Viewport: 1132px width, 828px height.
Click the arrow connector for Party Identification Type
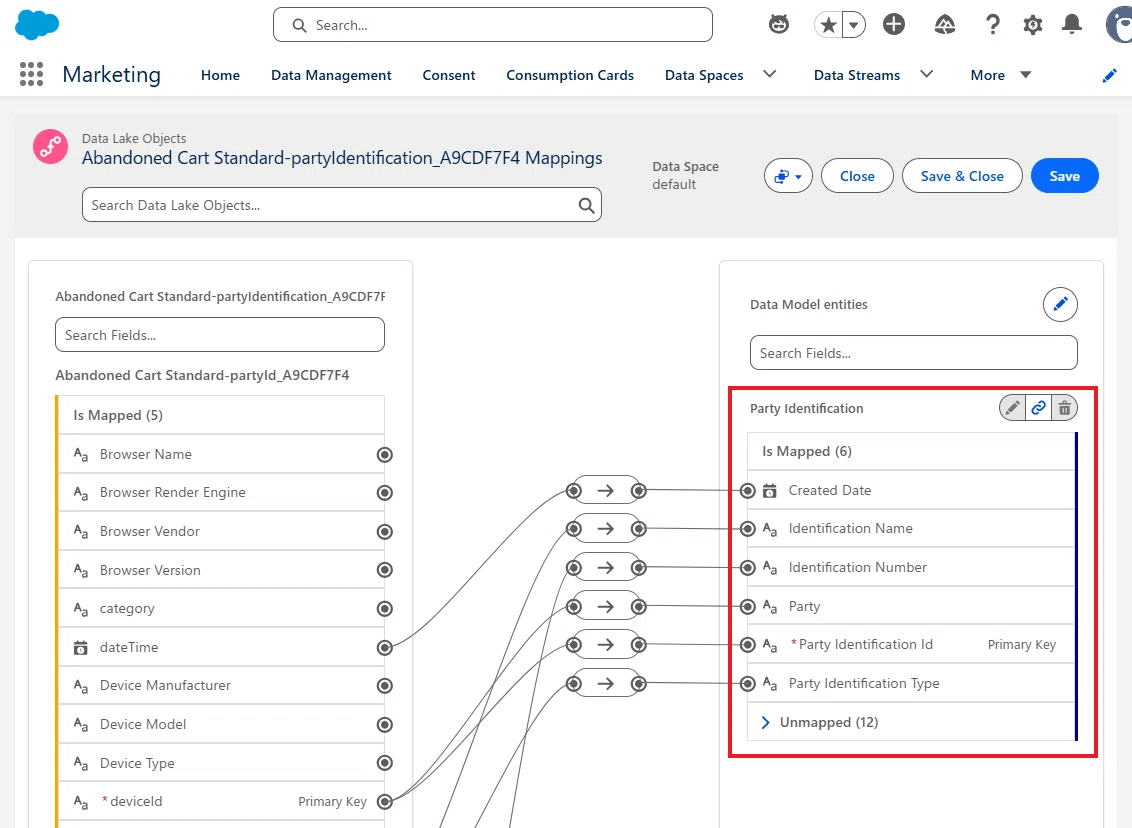pos(606,684)
